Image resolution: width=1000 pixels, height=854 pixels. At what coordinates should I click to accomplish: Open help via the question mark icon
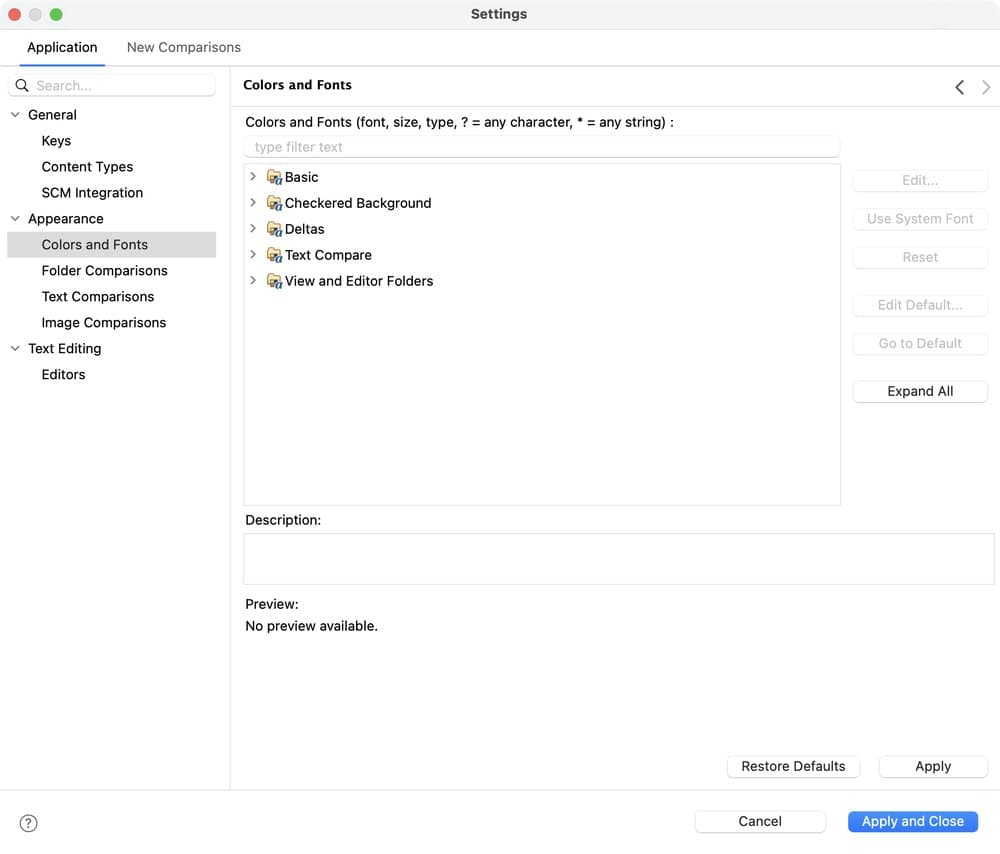pyautogui.click(x=29, y=823)
